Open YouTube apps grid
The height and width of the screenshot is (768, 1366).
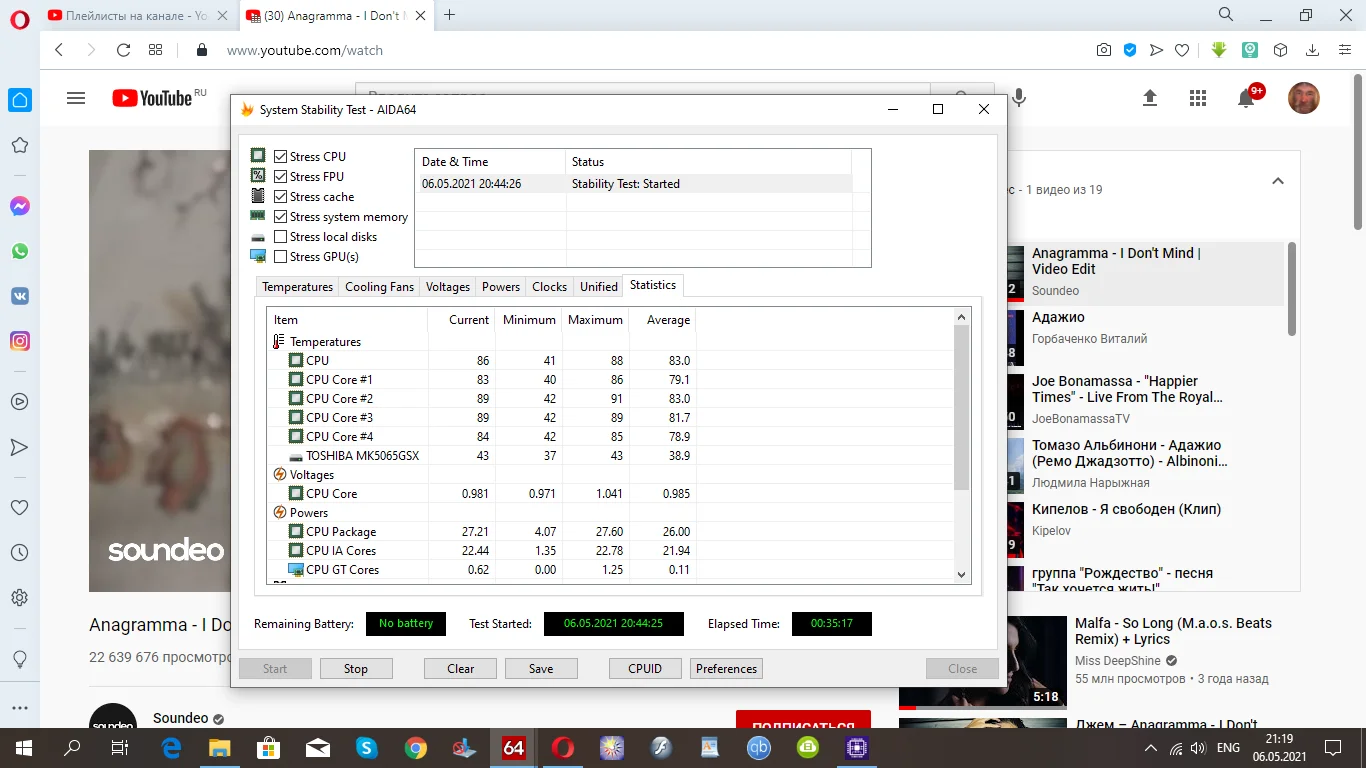point(1198,98)
